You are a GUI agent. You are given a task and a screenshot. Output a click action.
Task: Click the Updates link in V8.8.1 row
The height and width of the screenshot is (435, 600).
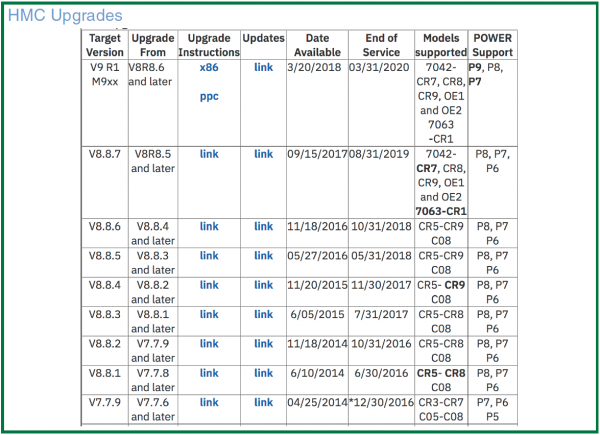coord(263,373)
